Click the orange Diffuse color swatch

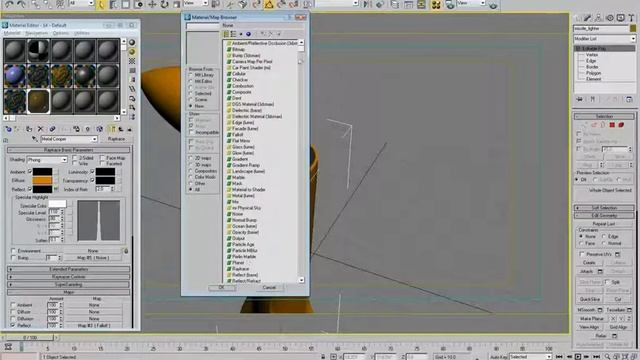tap(42, 180)
